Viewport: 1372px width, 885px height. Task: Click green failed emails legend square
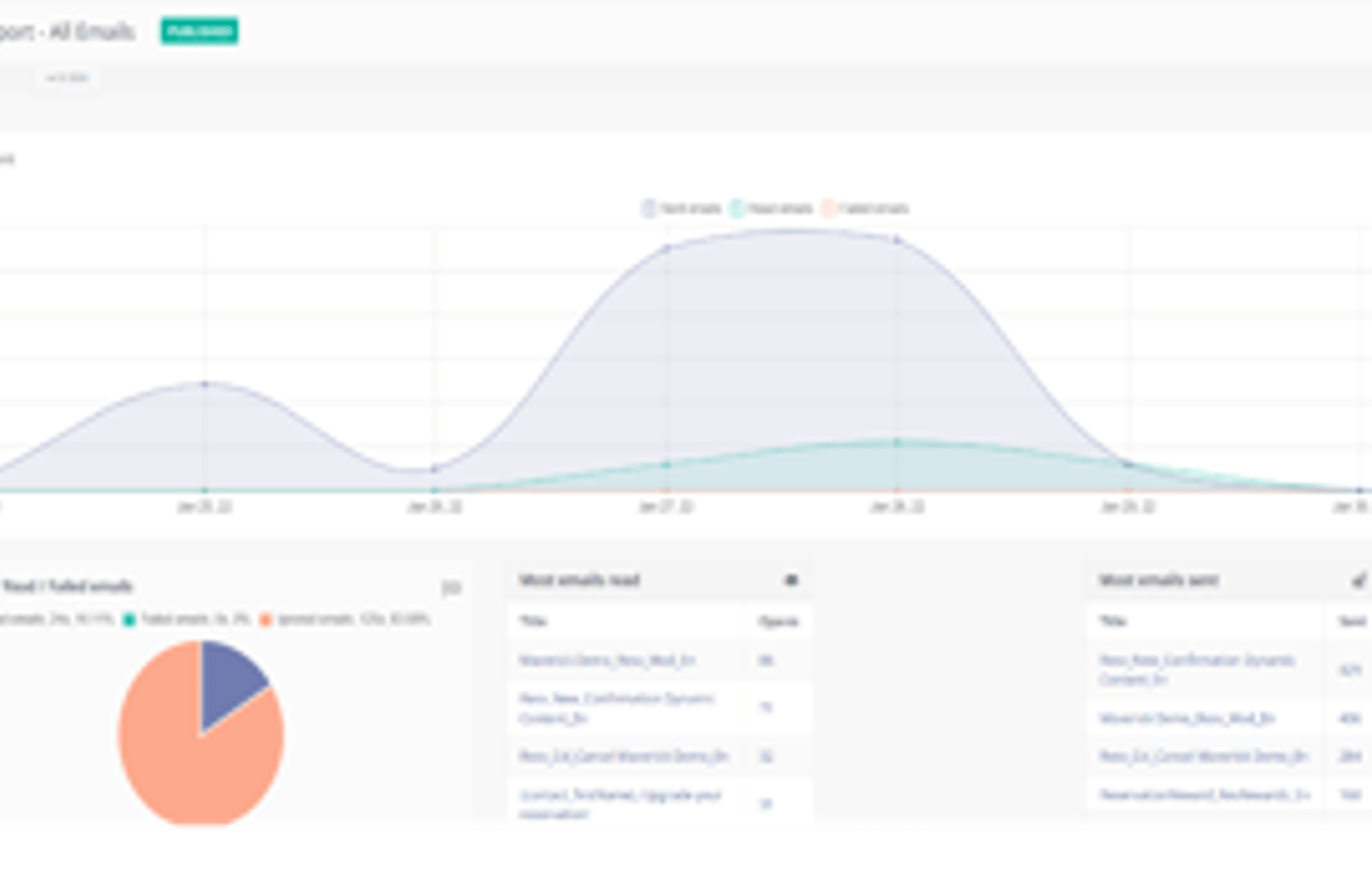[129, 619]
